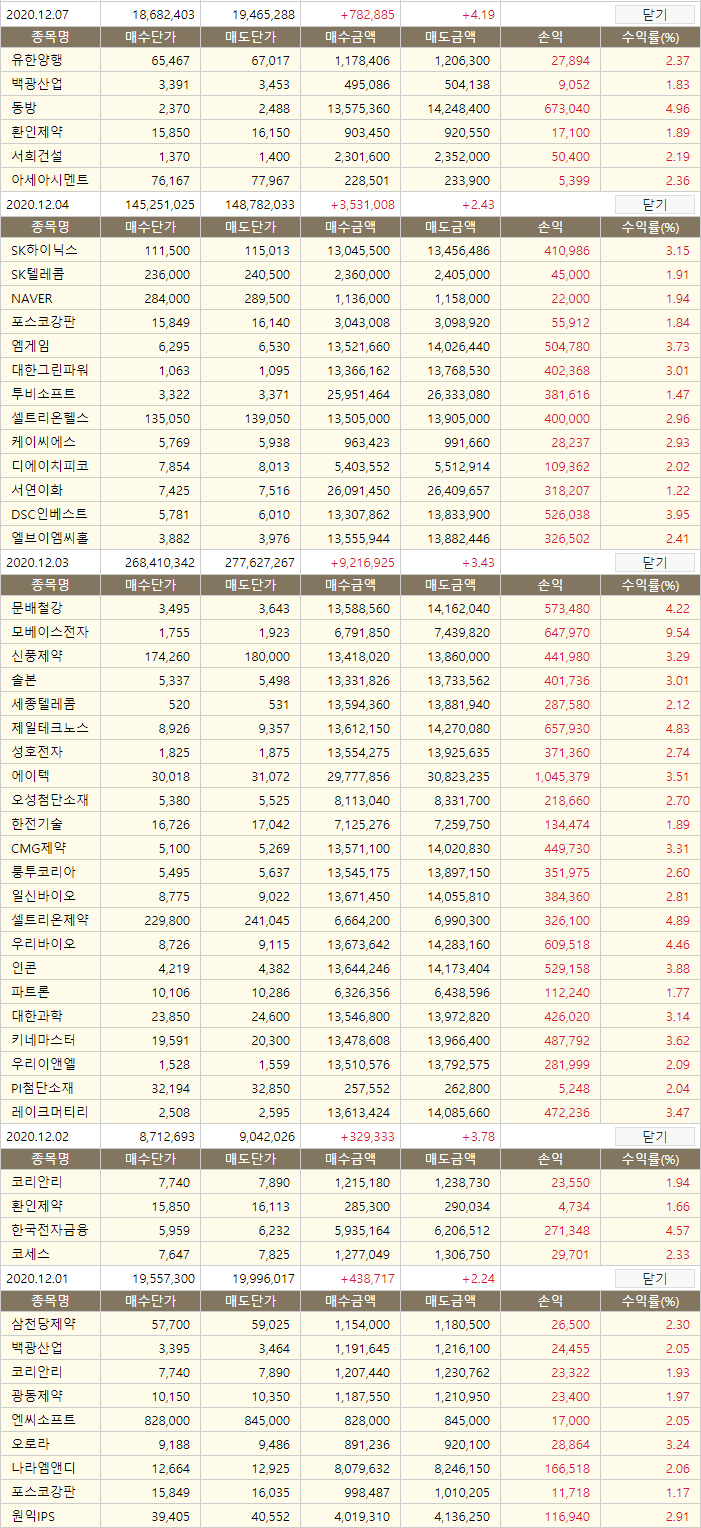Click 828,000 buy price of 엔씨소프트

point(167,1421)
